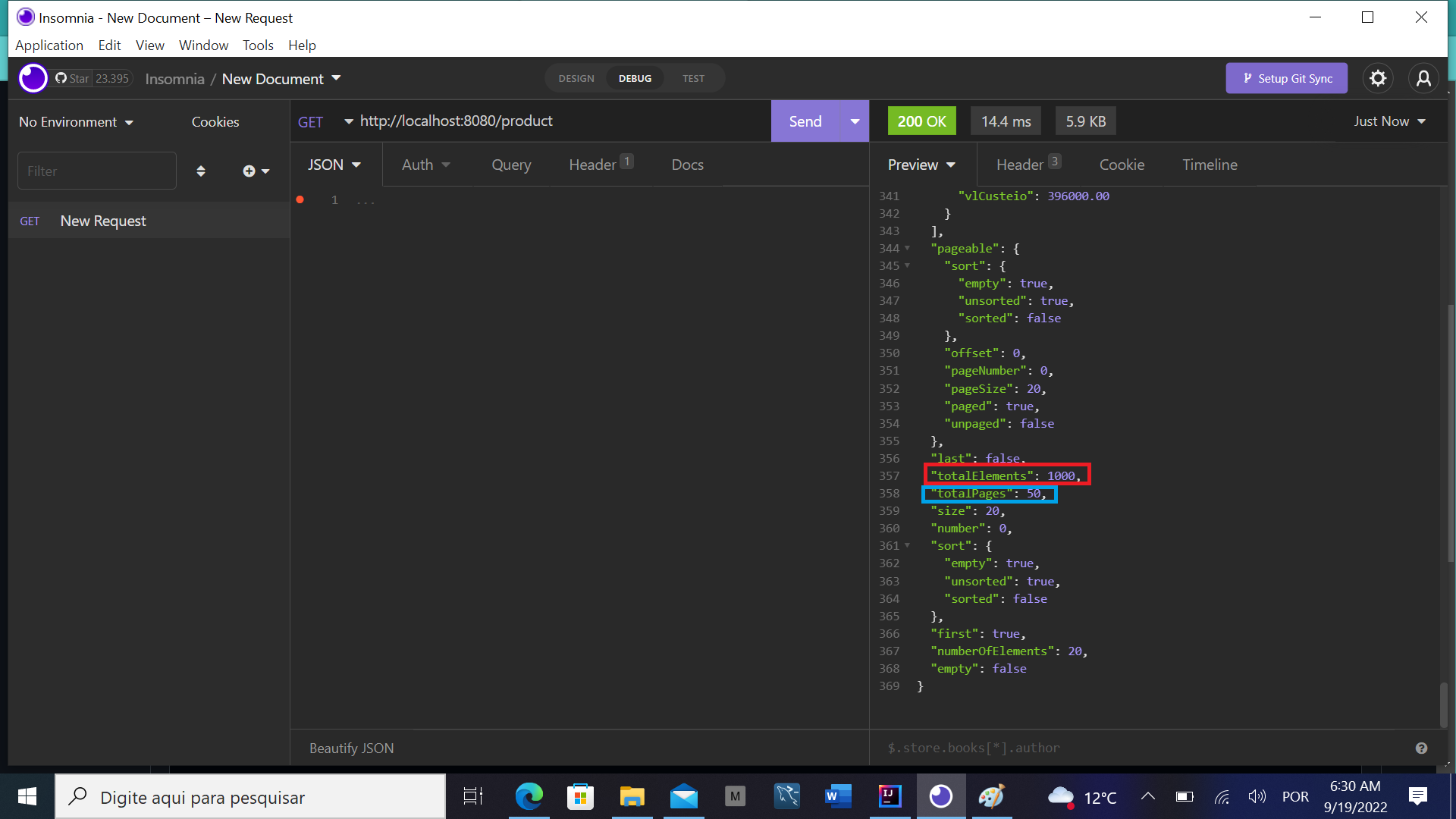Collapse the pageable object at line 344
Screen dimensions: 1456x819
click(908, 249)
